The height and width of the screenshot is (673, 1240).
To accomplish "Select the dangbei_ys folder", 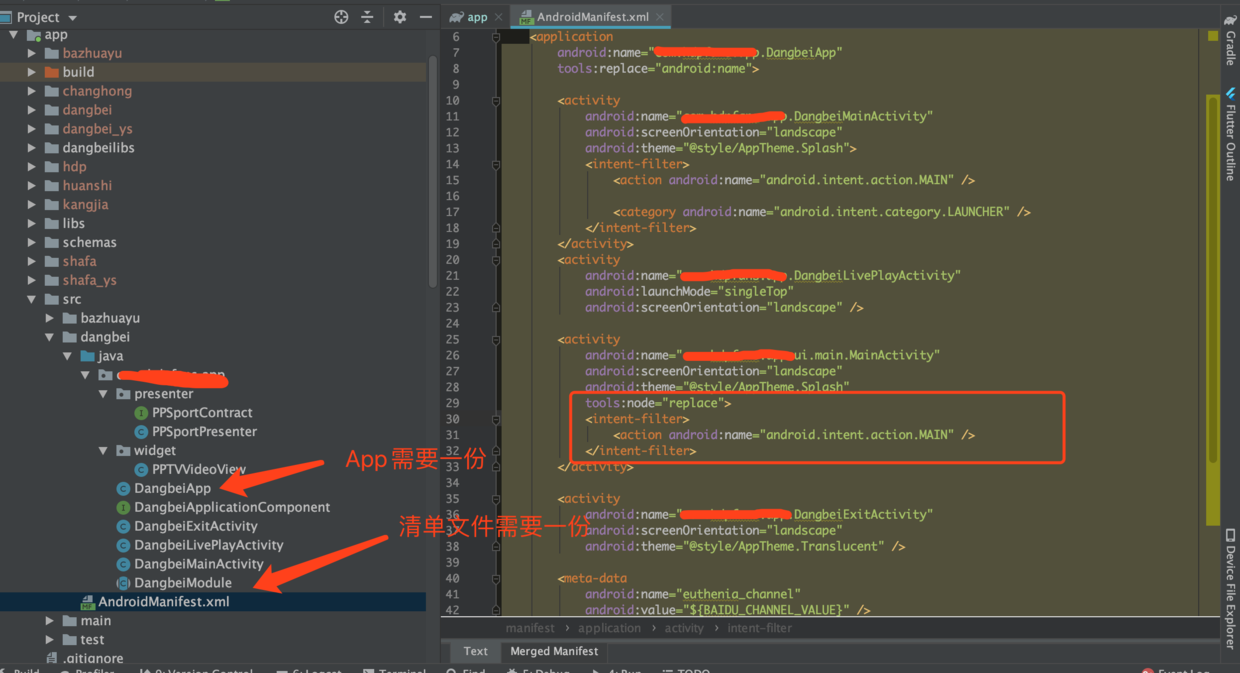I will [x=98, y=129].
